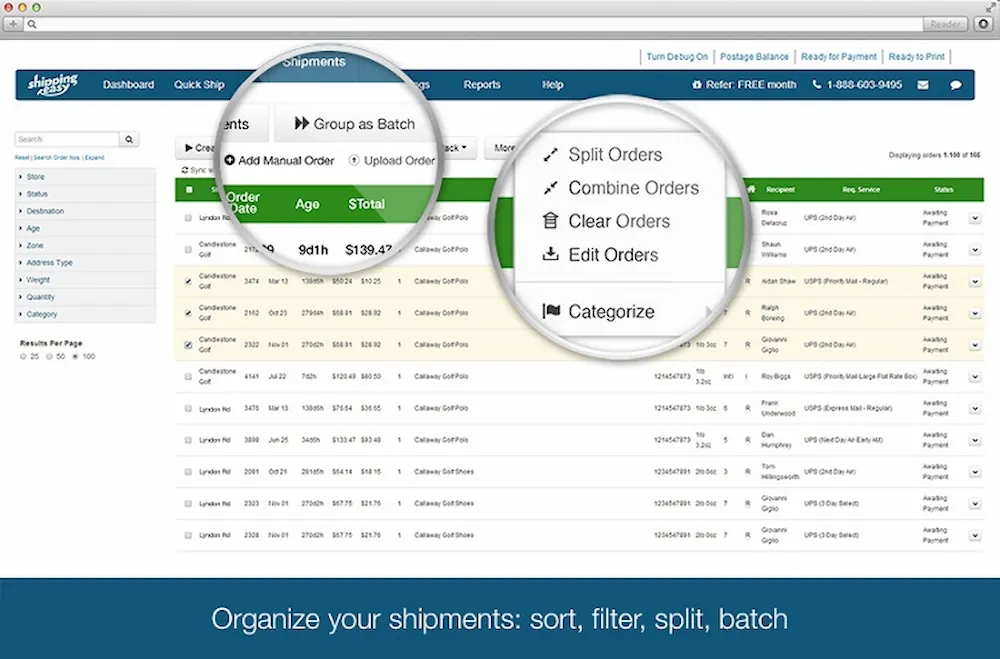Click the Edit Orders download icon

click(550, 254)
